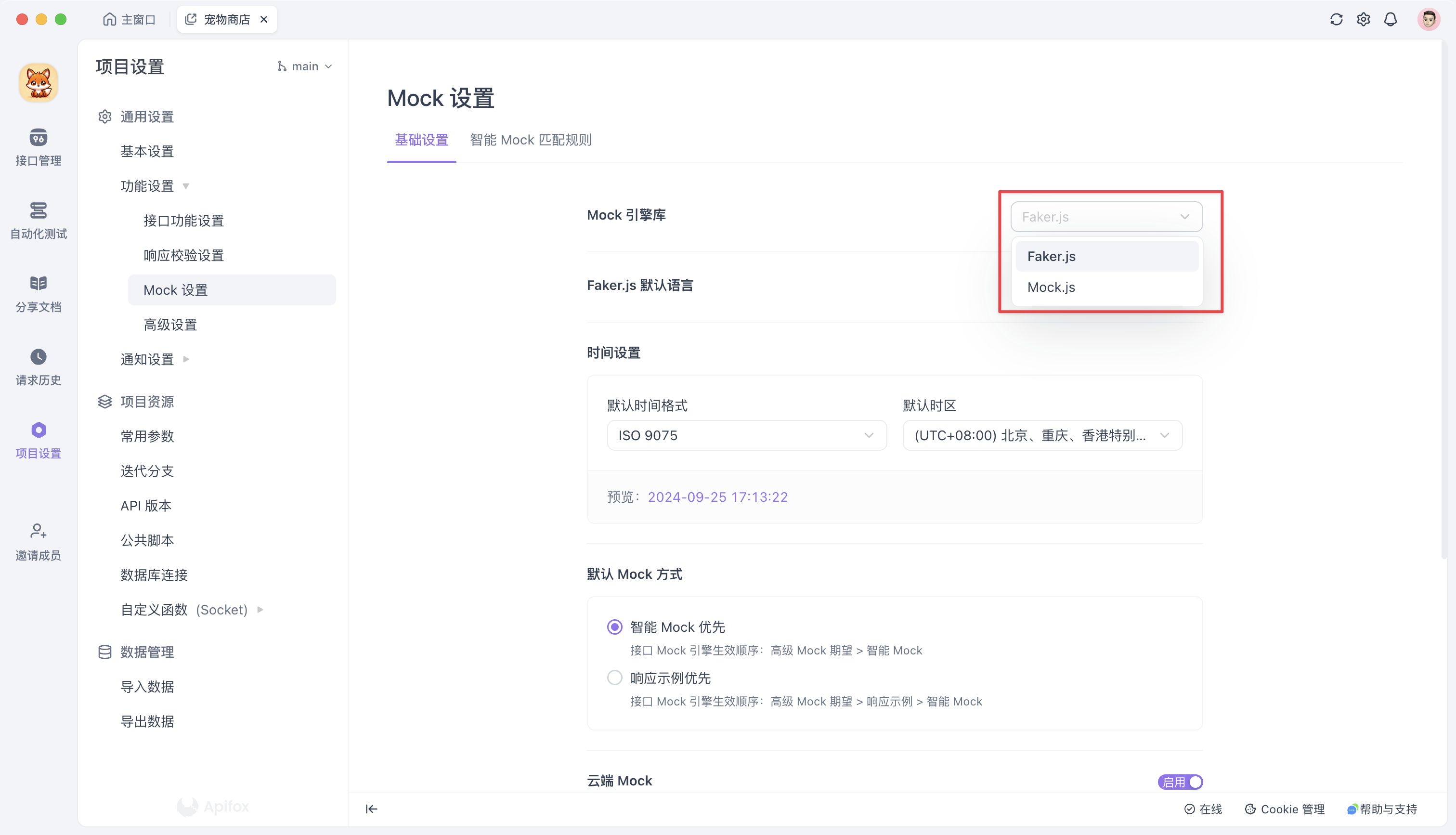
Task: Click the fox project avatar
Action: click(38, 82)
